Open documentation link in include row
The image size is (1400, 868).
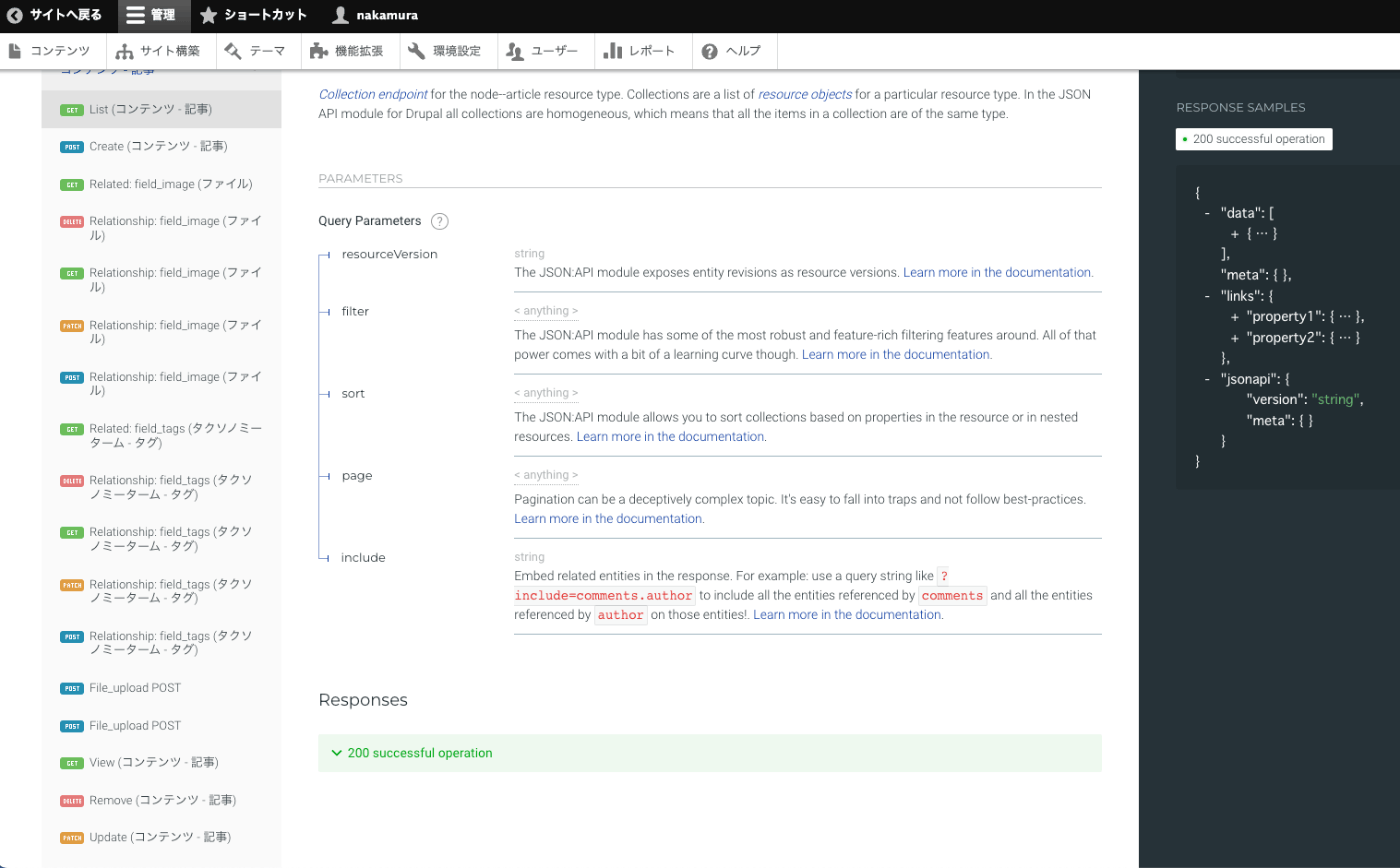[x=847, y=615]
